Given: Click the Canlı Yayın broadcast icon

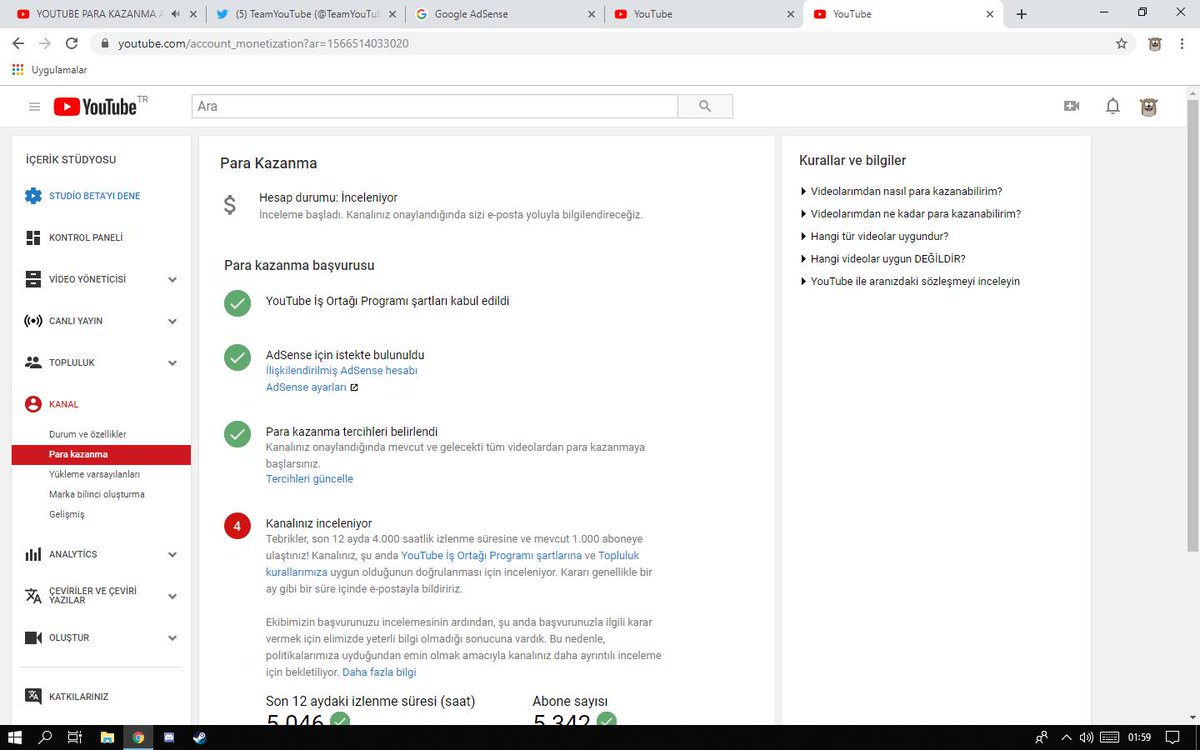Looking at the screenshot, I should 33,321.
